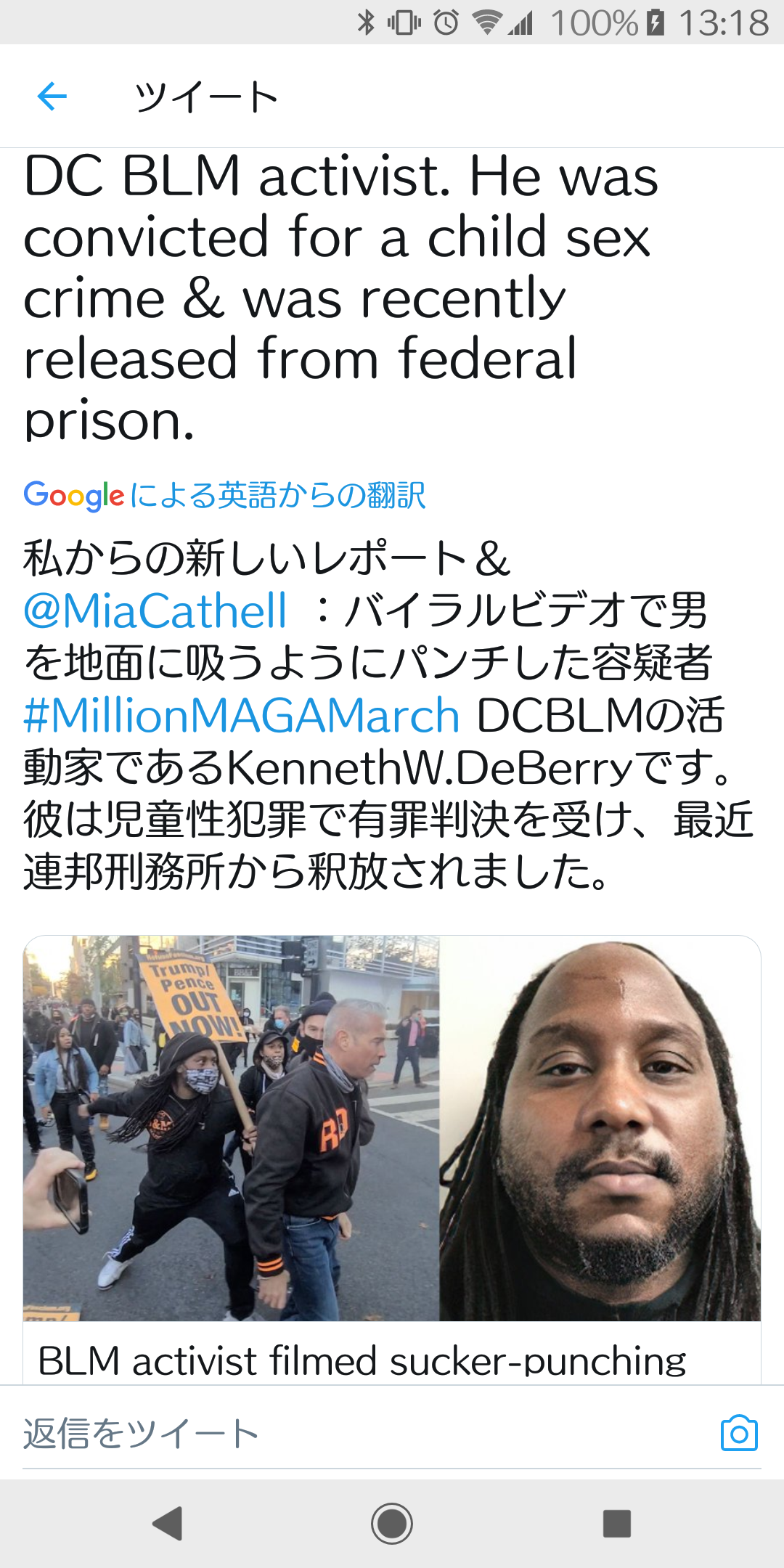Tap the Wi-Fi status icon
784x1568 pixels.
point(486,23)
